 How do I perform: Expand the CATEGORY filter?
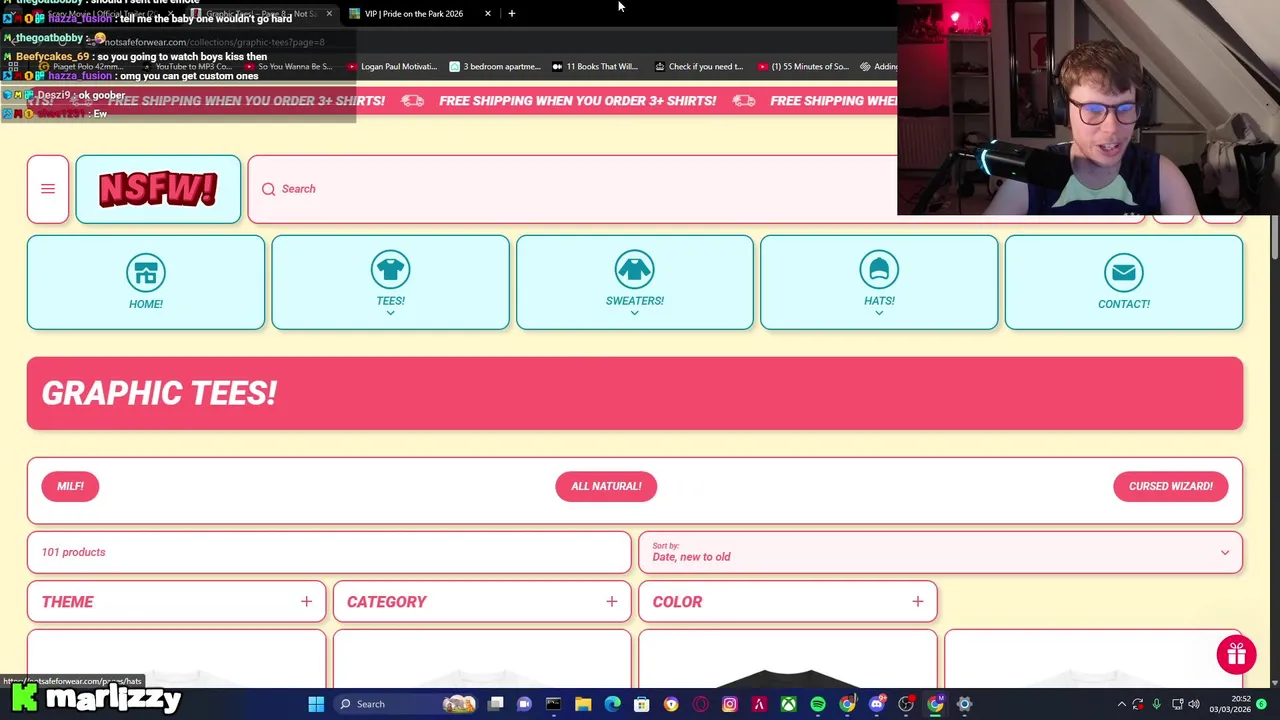482,602
